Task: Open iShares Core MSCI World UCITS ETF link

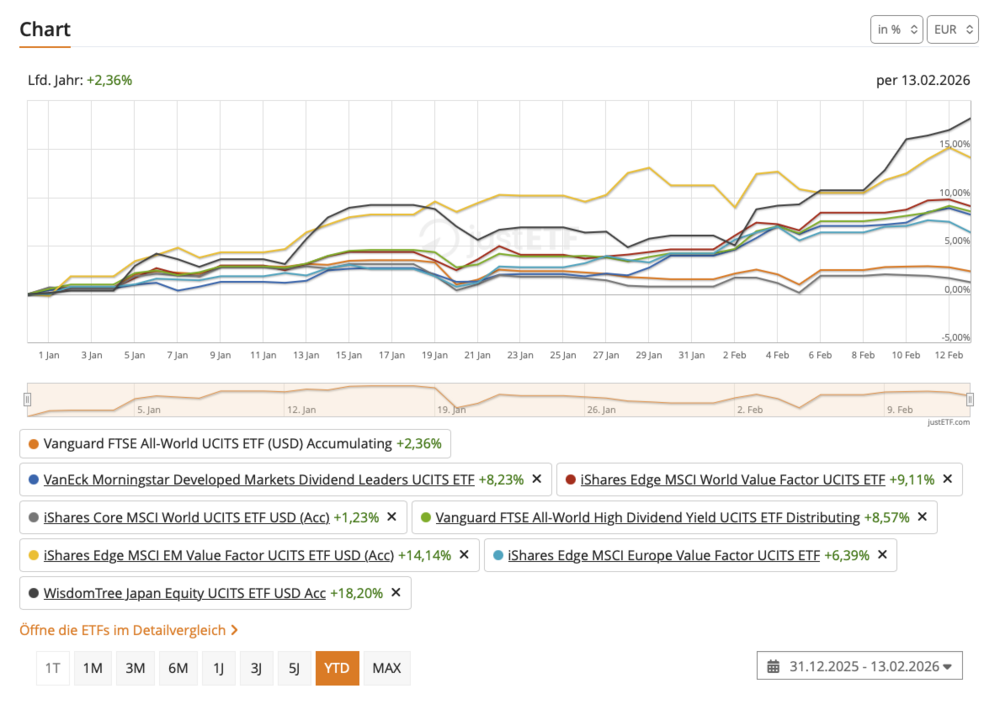Action: (x=186, y=517)
